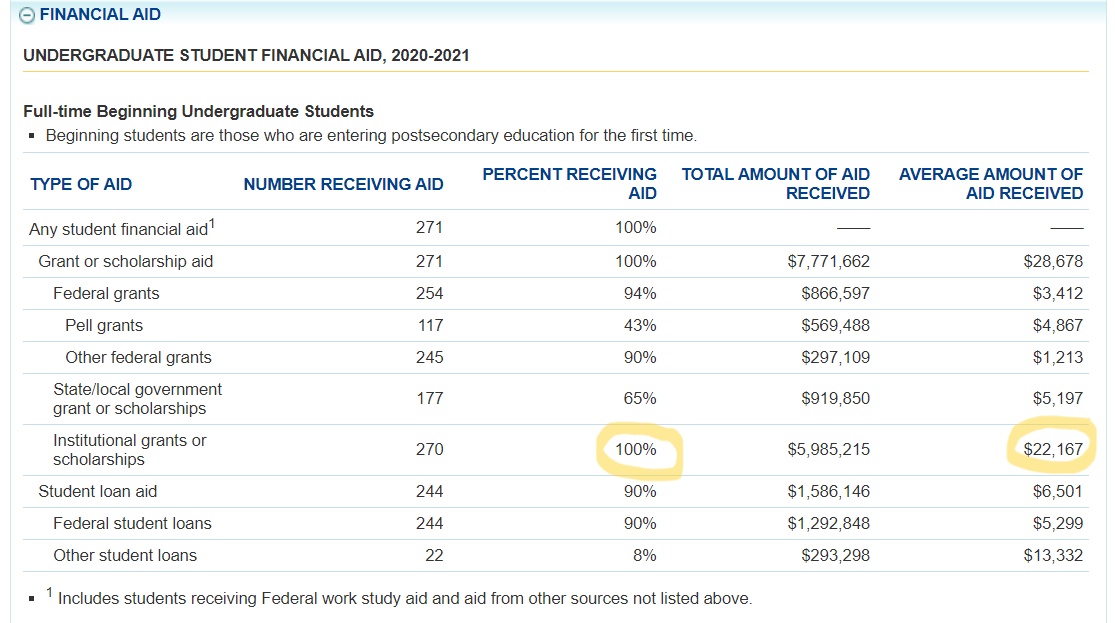Click the highlighted $22,167 average amount
The height and width of the screenshot is (623, 1115).
pyautogui.click(x=1052, y=450)
